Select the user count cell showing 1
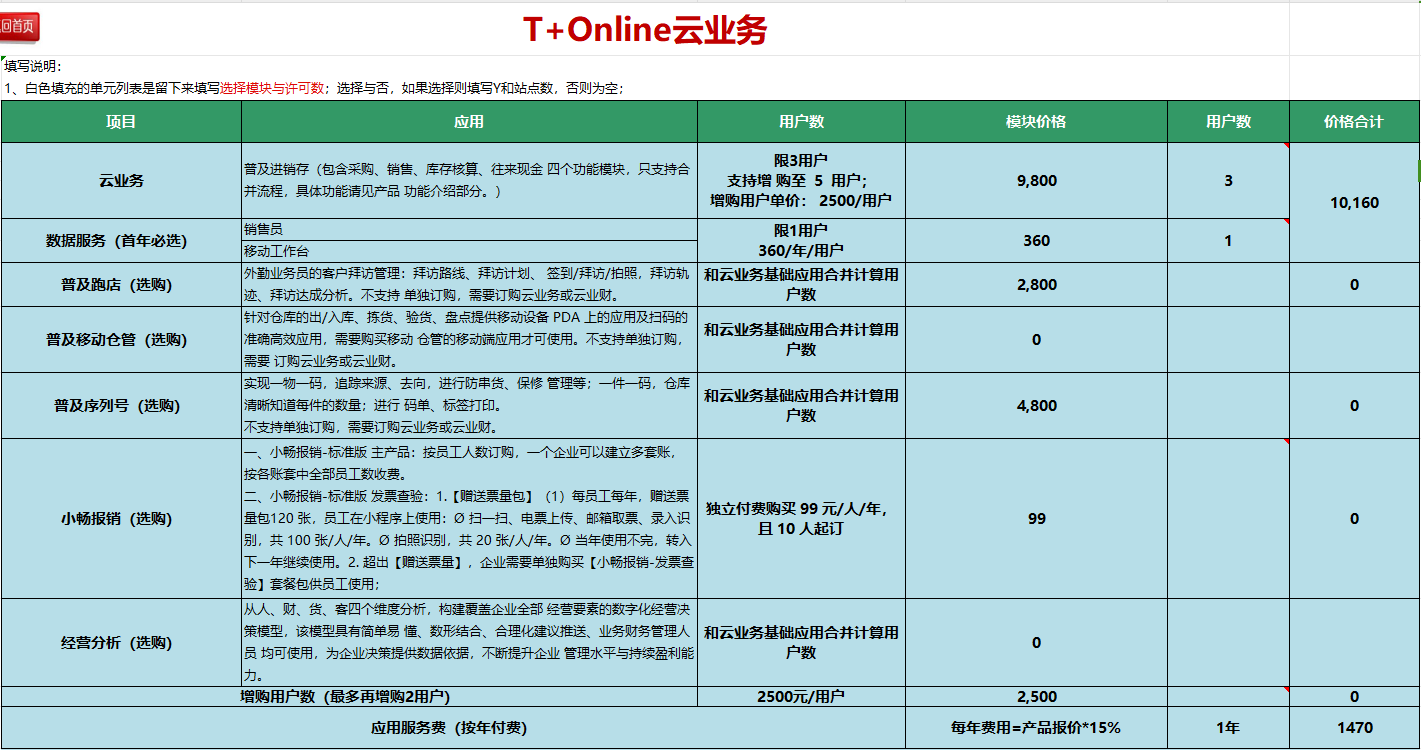The width and height of the screenshot is (1421, 750). pos(1228,241)
